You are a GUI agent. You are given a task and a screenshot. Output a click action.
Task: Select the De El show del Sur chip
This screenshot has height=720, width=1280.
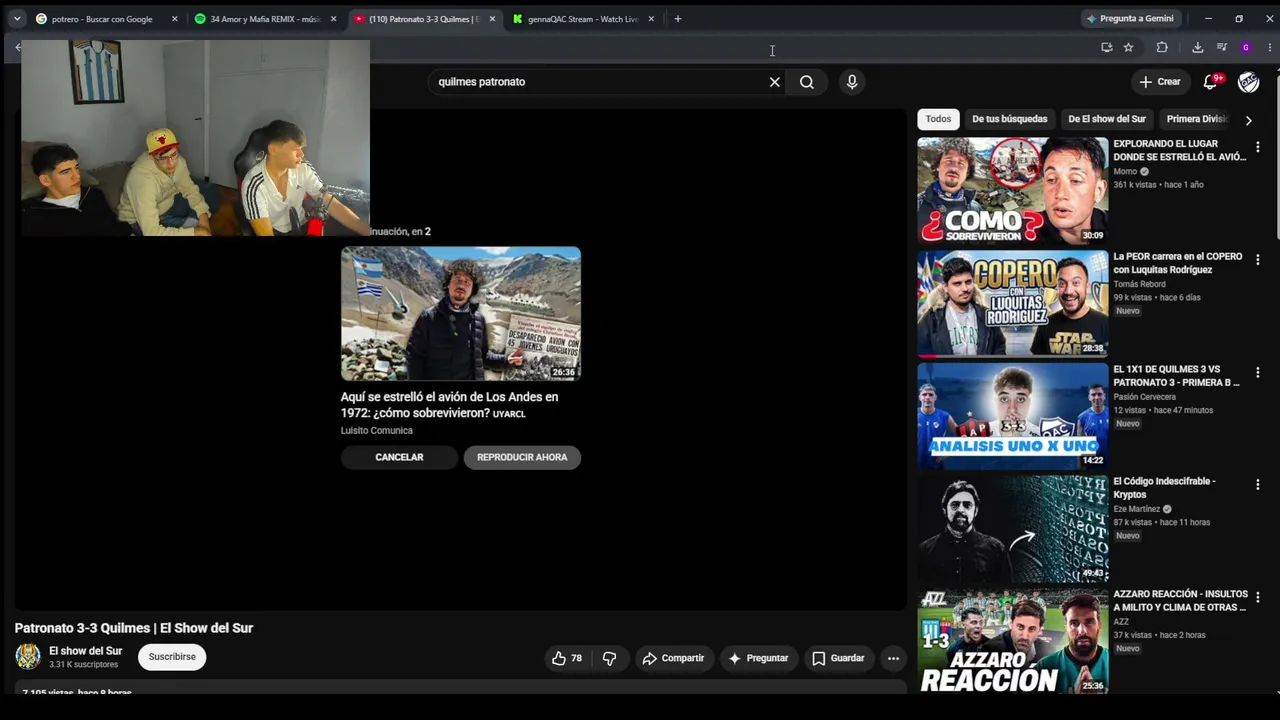point(1107,119)
